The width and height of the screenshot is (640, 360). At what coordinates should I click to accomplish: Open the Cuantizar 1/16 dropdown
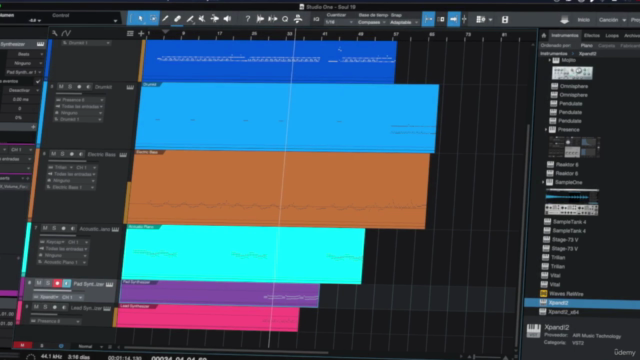[x=339, y=22]
